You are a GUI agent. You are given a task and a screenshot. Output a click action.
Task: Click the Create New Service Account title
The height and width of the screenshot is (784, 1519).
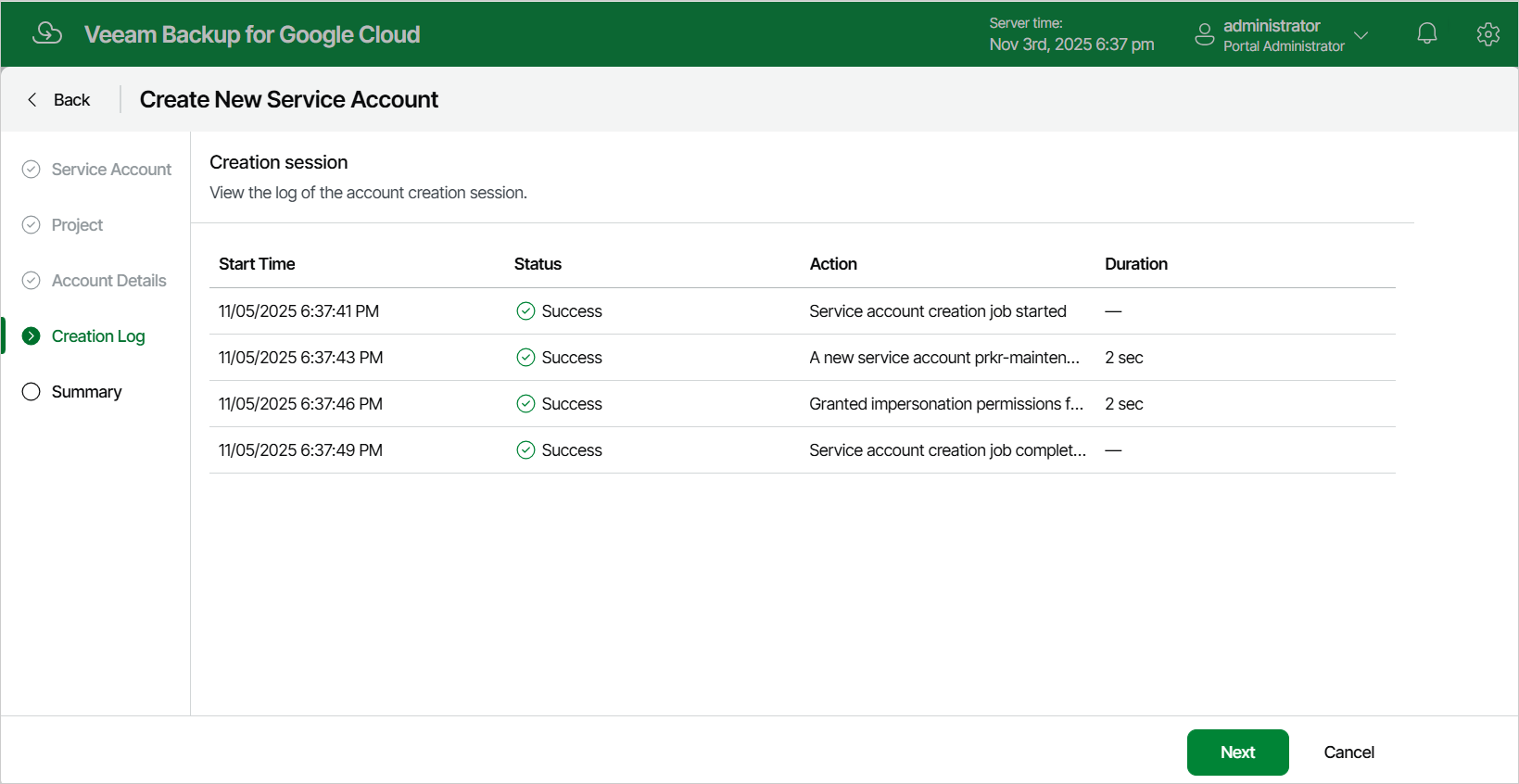(x=289, y=99)
